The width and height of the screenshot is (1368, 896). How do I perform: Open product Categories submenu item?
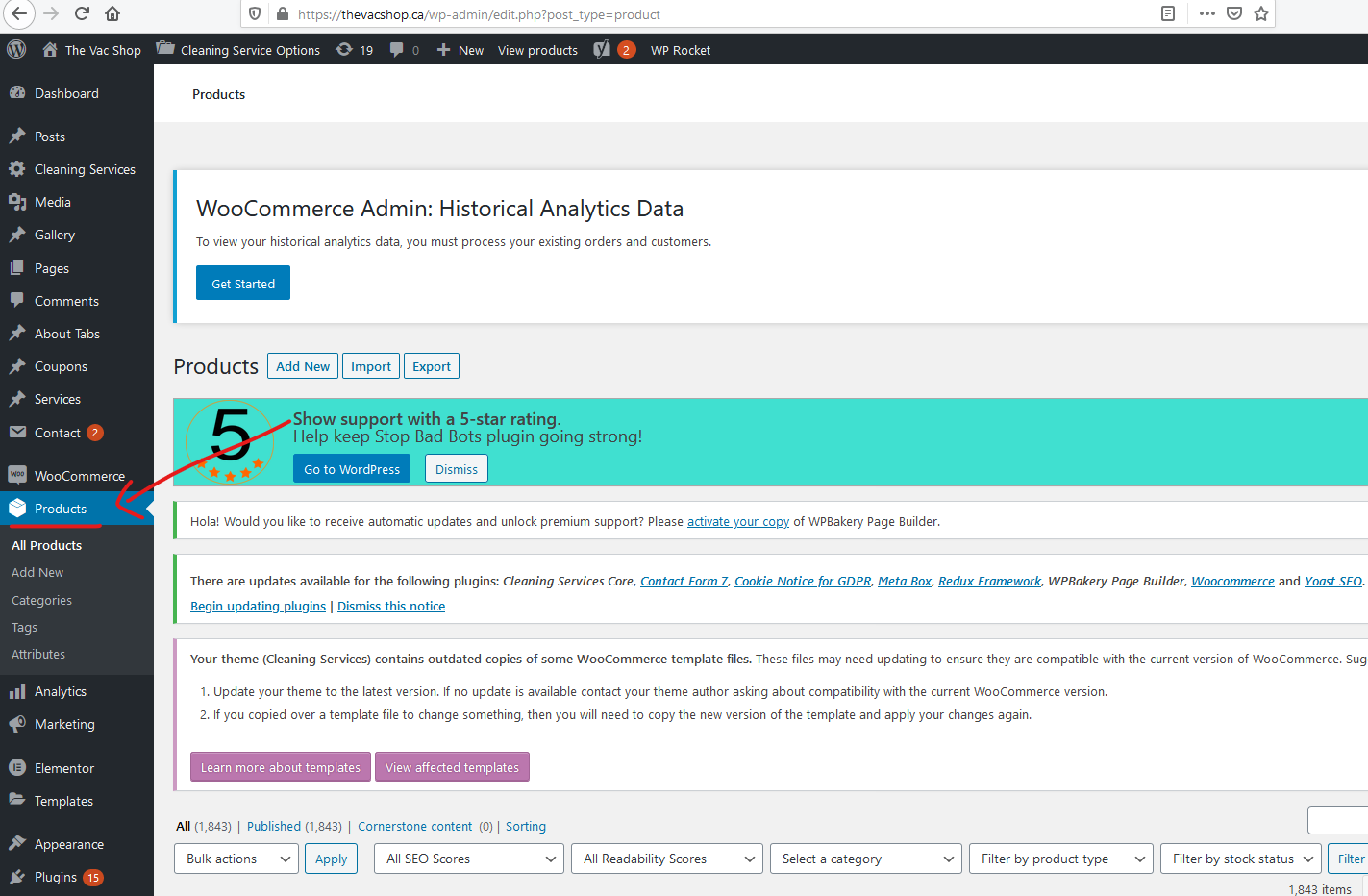pos(41,600)
